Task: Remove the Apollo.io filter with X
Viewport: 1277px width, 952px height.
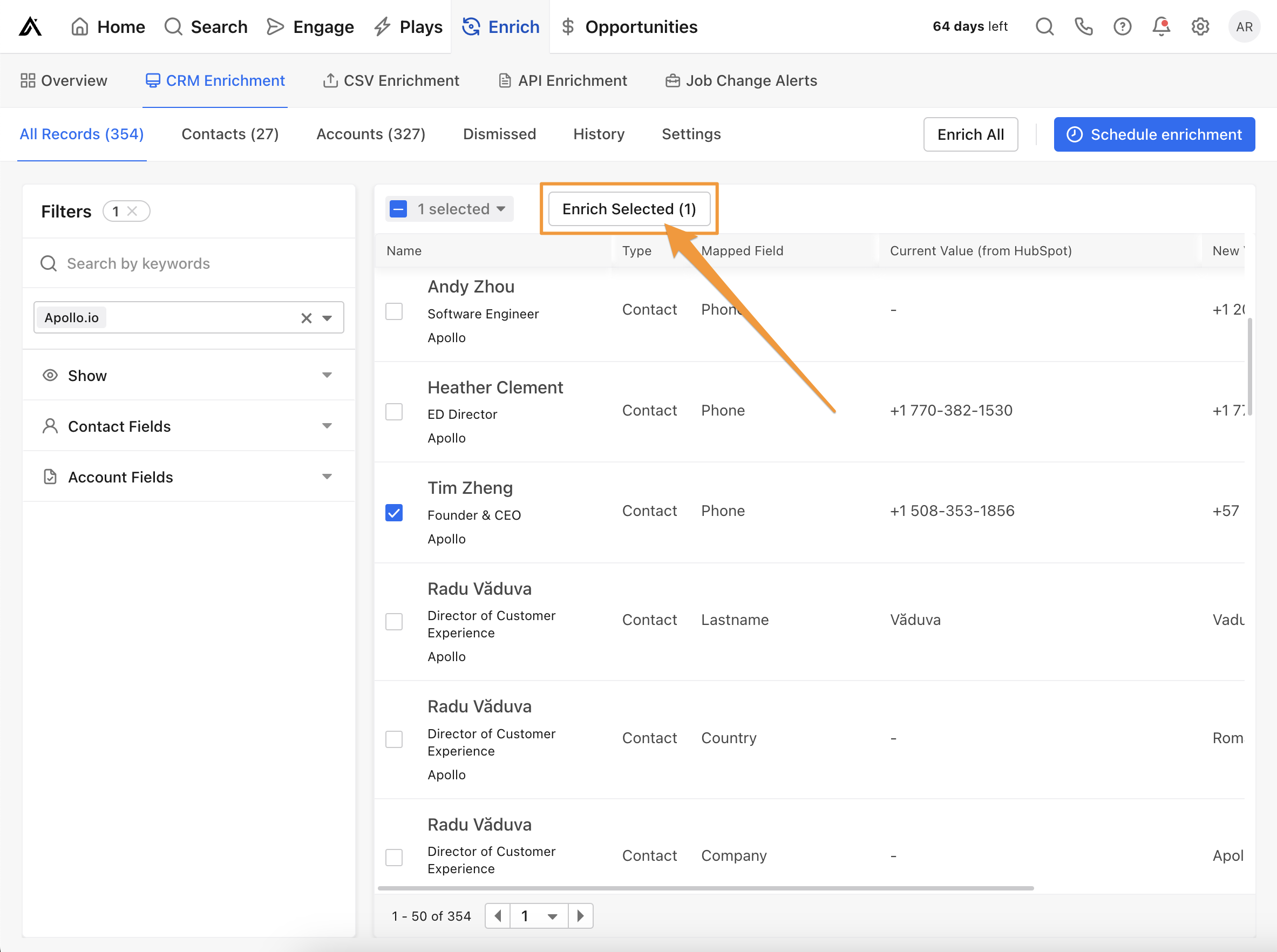Action: point(306,318)
